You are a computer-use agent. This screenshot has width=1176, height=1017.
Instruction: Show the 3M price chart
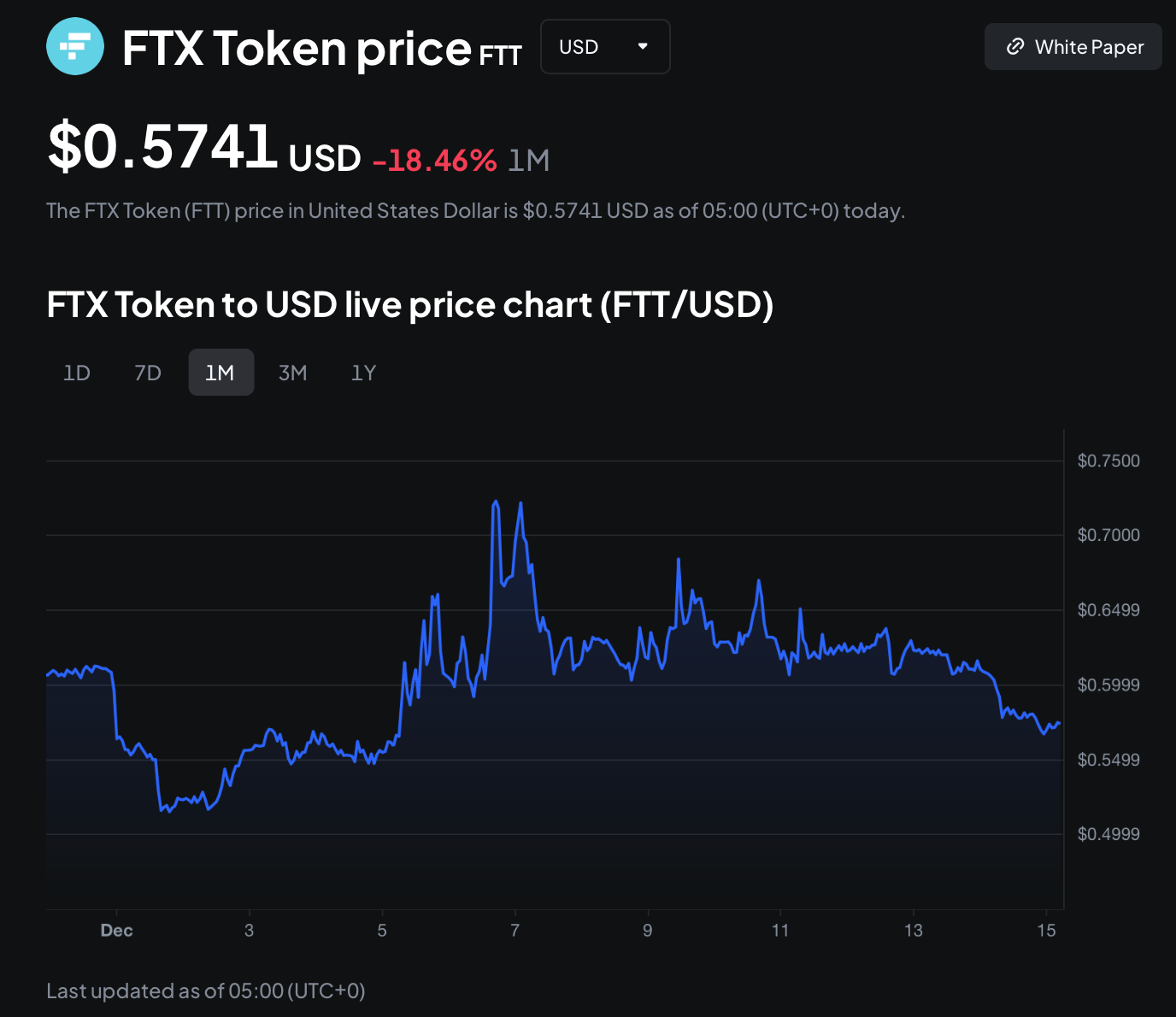click(292, 373)
